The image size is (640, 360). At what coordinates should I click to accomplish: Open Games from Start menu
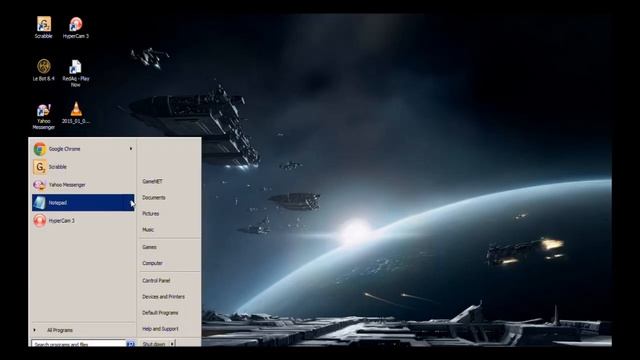[149, 247]
